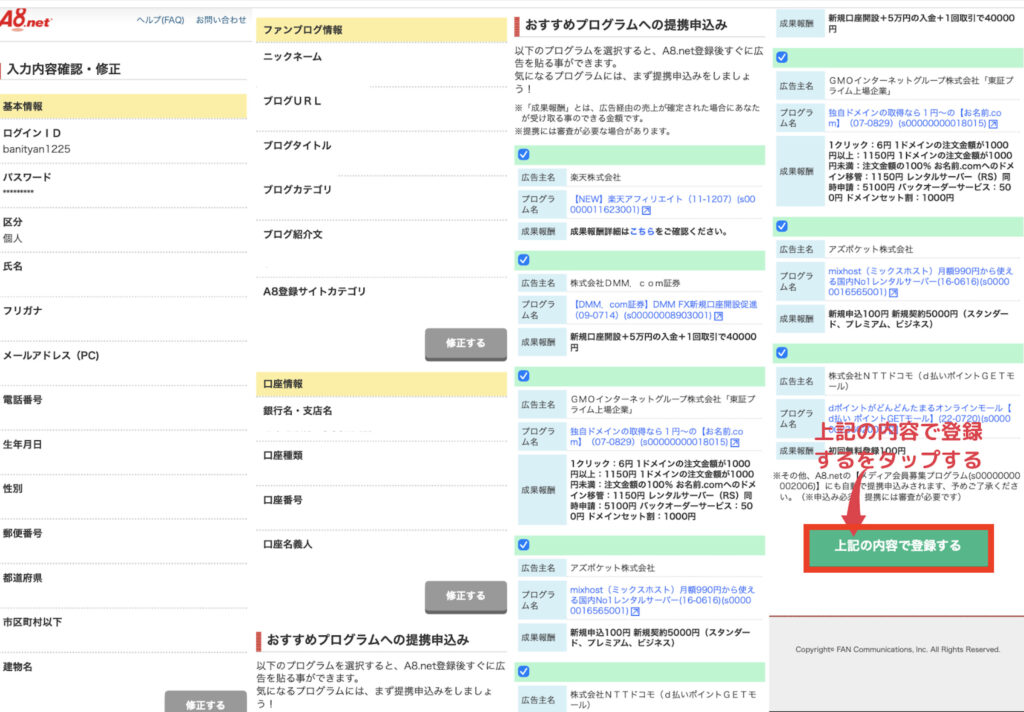Toggle GMO checkbox in third screen
The width and height of the screenshot is (1024, 712).
pyautogui.click(x=524, y=376)
